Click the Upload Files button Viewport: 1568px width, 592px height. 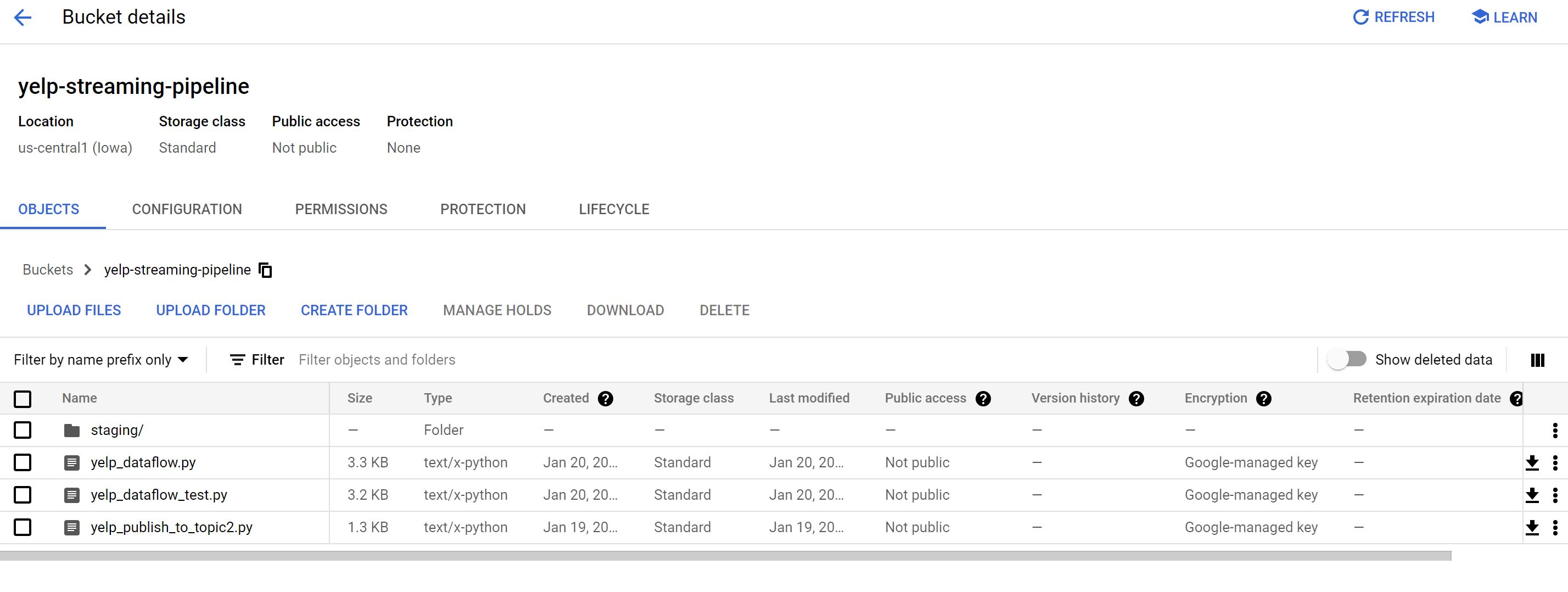(x=74, y=311)
